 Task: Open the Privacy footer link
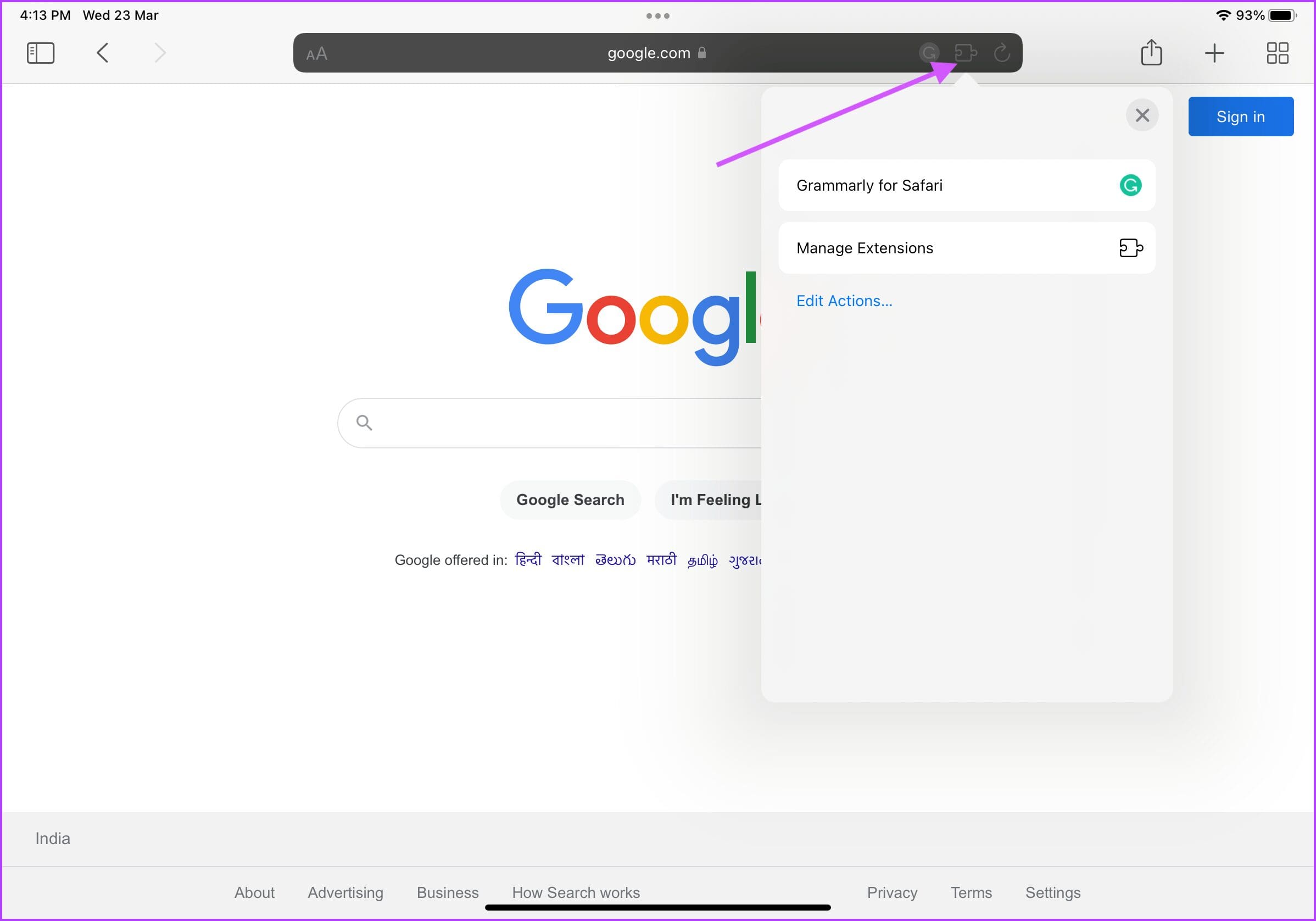click(892, 892)
